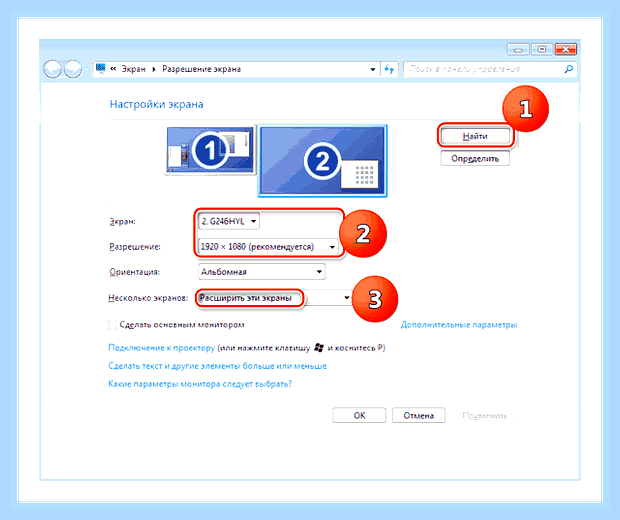Expand the Несколько экранов dropdown
Image resolution: width=620 pixels, height=520 pixels.
274,298
